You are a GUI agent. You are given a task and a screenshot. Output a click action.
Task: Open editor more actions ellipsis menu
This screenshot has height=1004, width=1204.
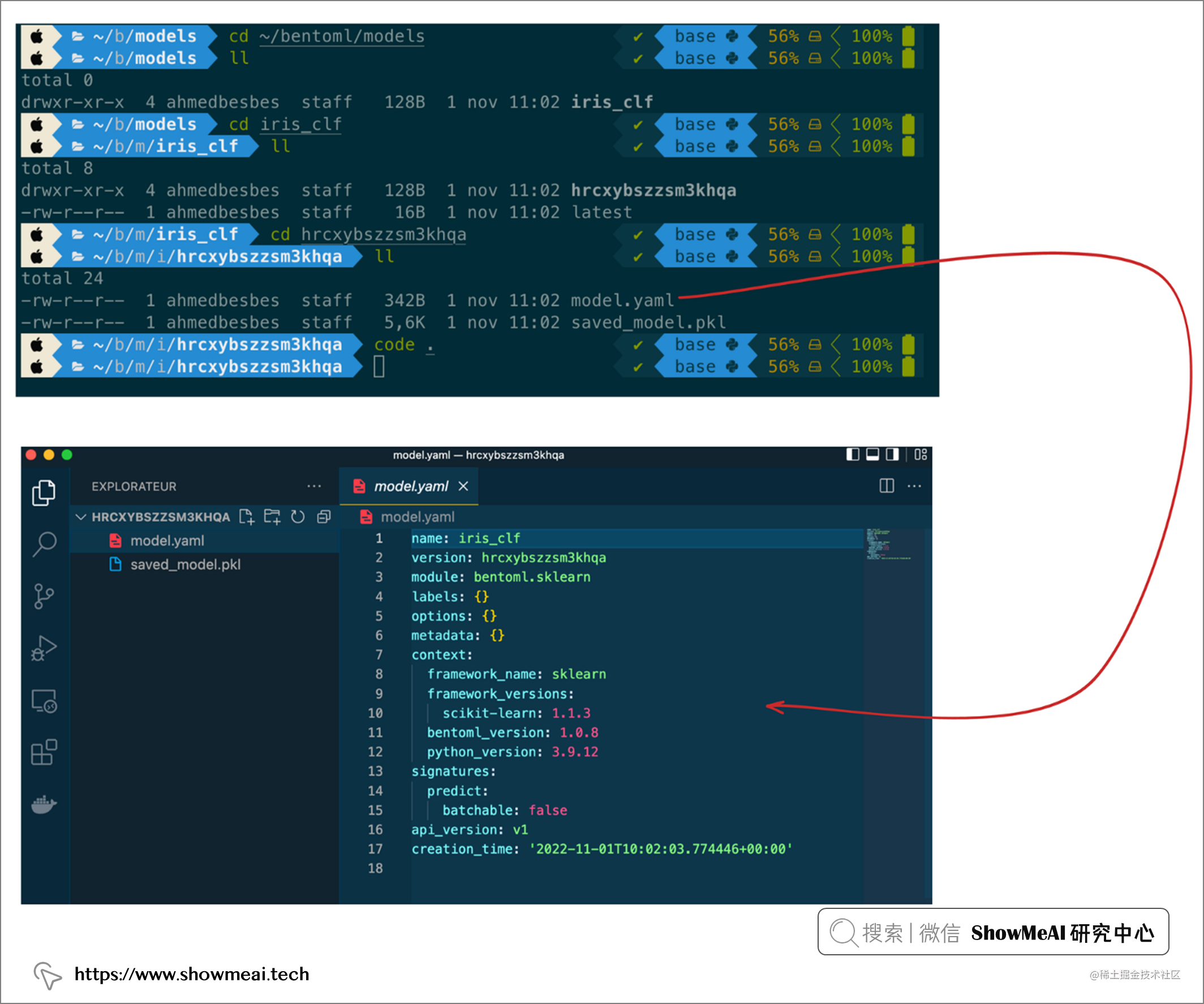pos(914,486)
